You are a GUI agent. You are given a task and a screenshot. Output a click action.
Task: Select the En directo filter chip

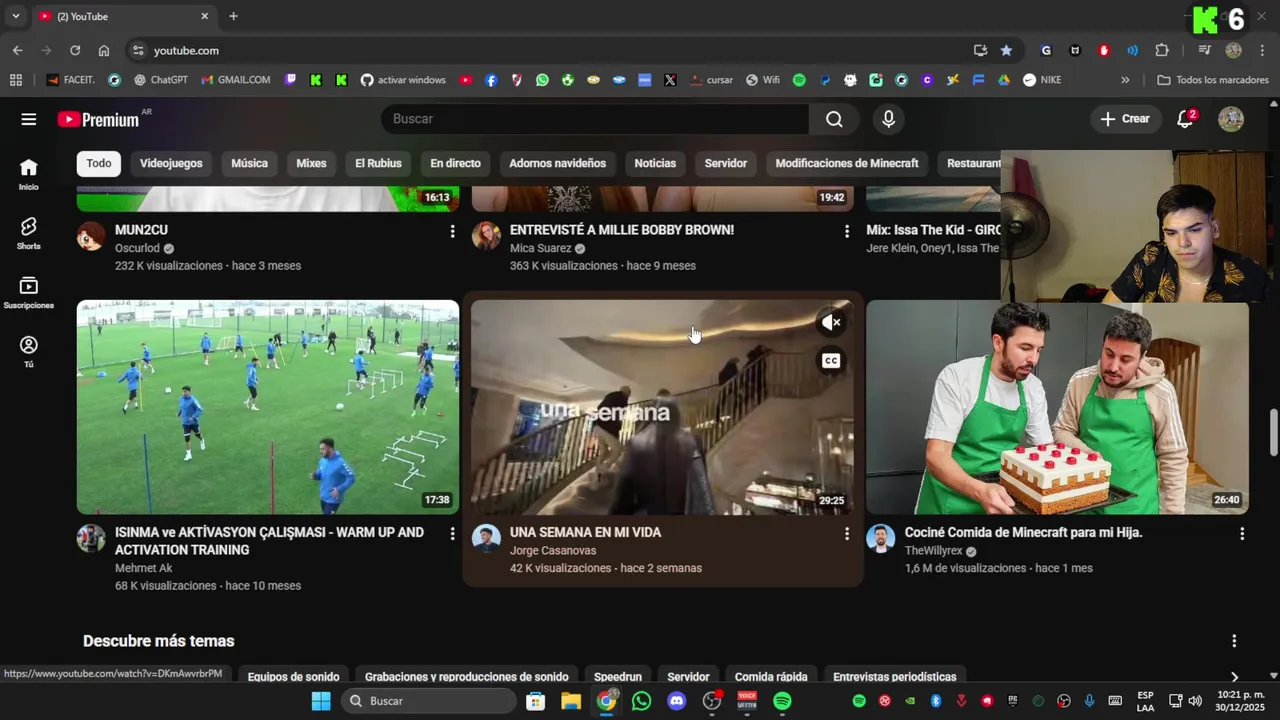point(455,163)
